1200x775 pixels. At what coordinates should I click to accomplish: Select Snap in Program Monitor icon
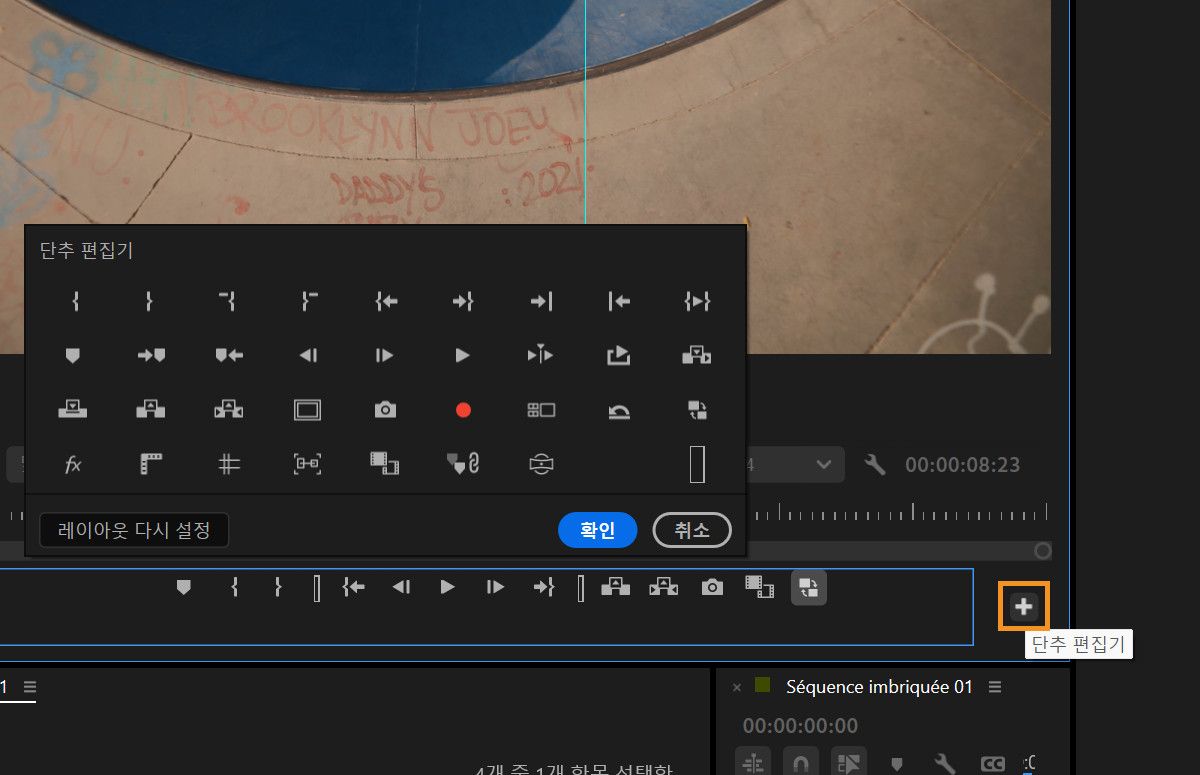click(307, 464)
